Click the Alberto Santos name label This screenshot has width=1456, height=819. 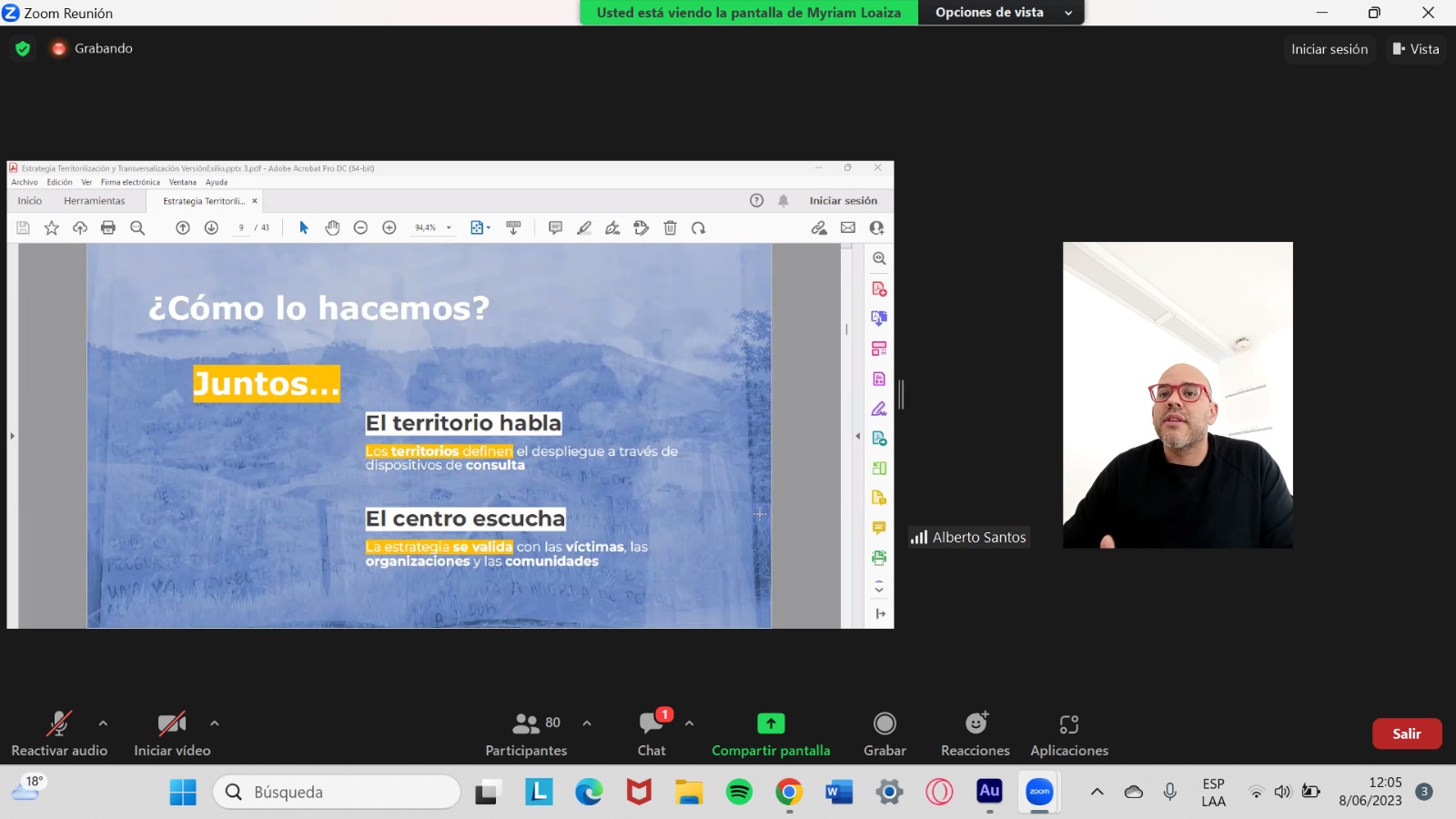click(x=969, y=537)
